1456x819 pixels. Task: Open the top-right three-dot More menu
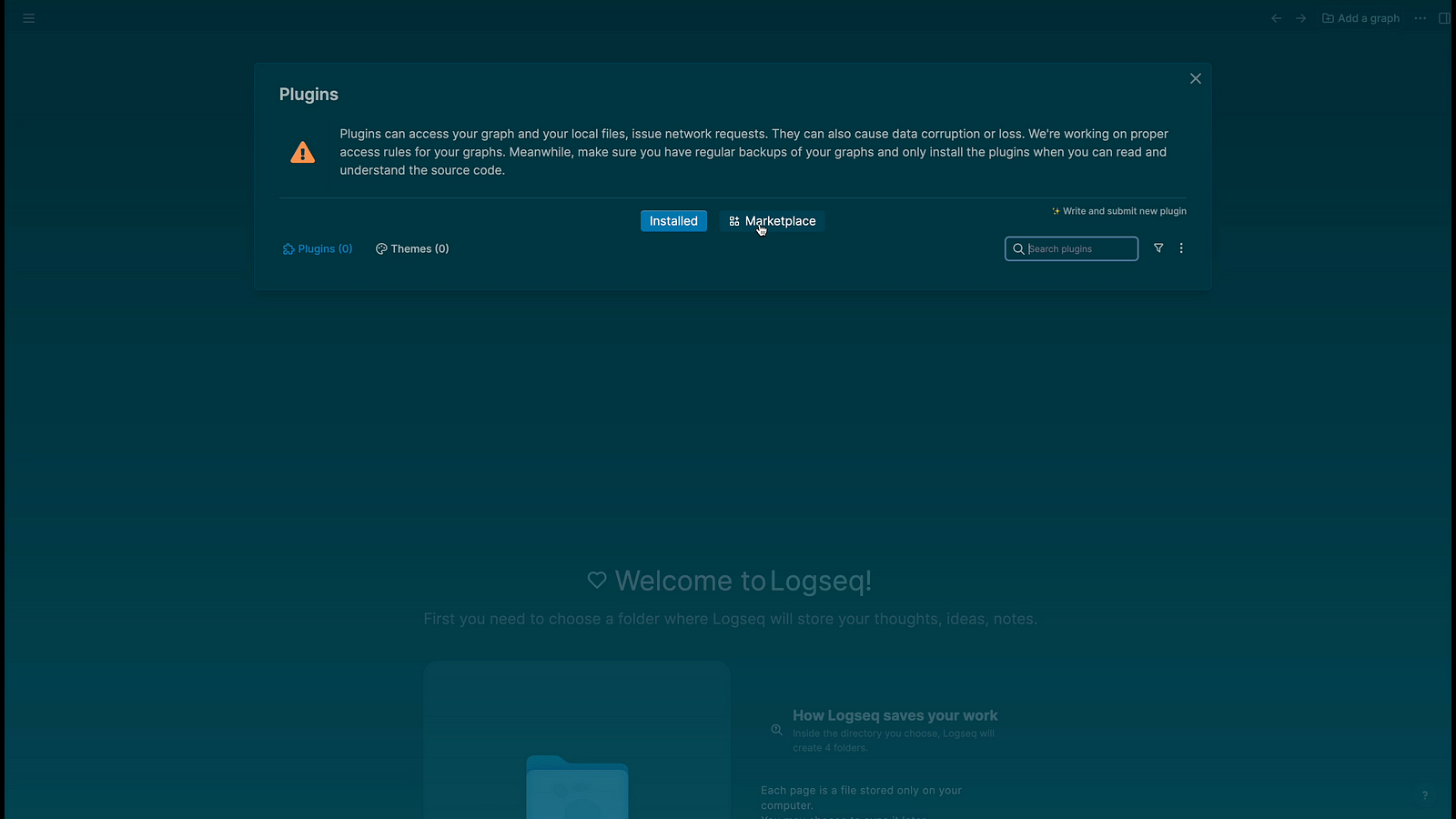[x=1421, y=18]
